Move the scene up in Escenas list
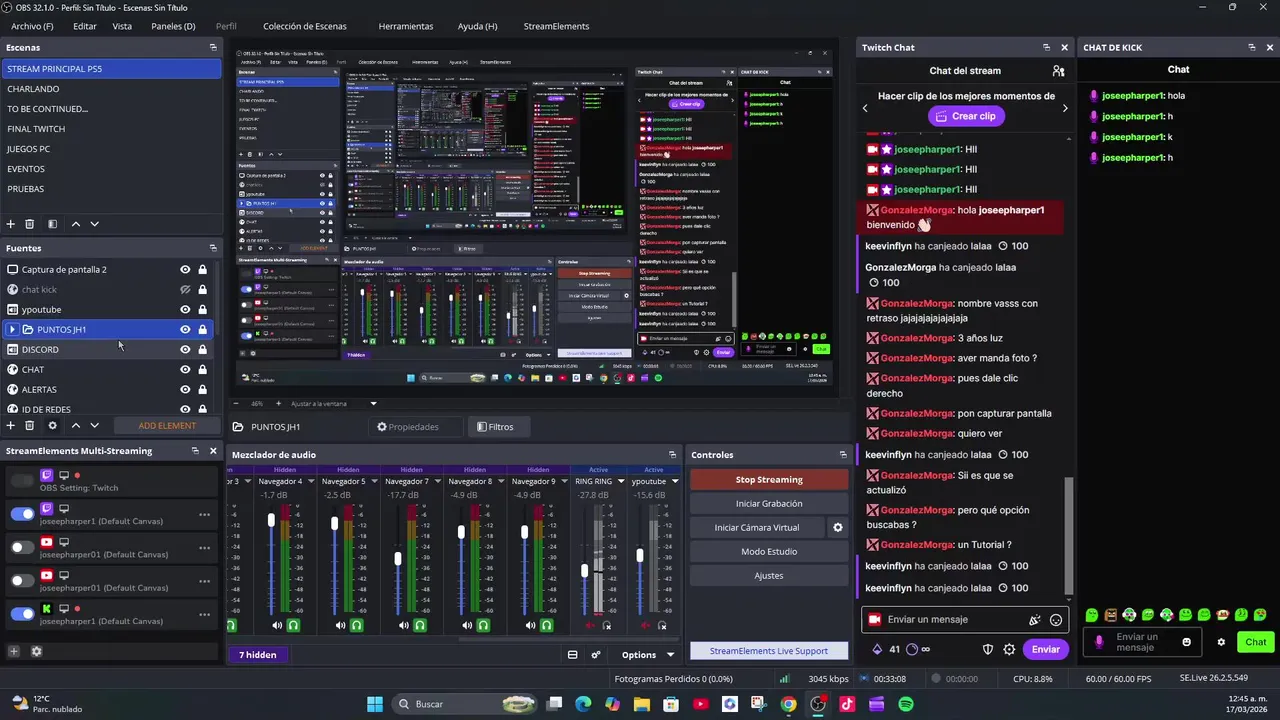Viewport: 1280px width, 720px height. pos(75,224)
